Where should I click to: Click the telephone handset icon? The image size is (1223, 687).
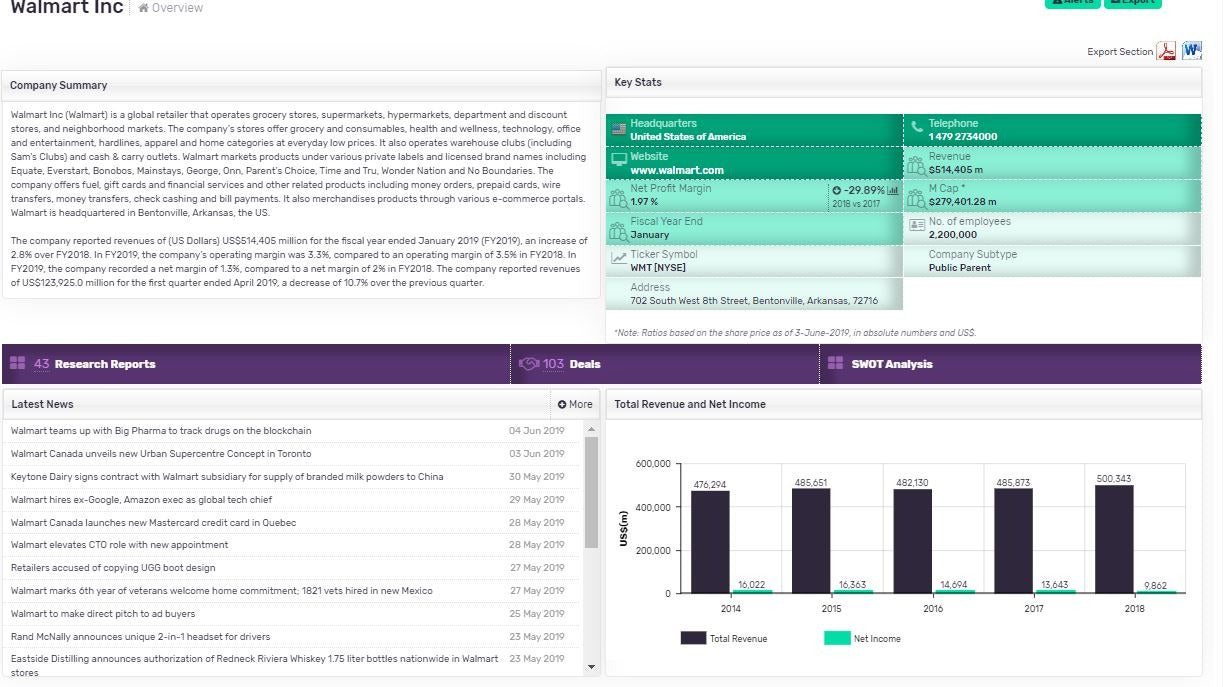point(917,129)
